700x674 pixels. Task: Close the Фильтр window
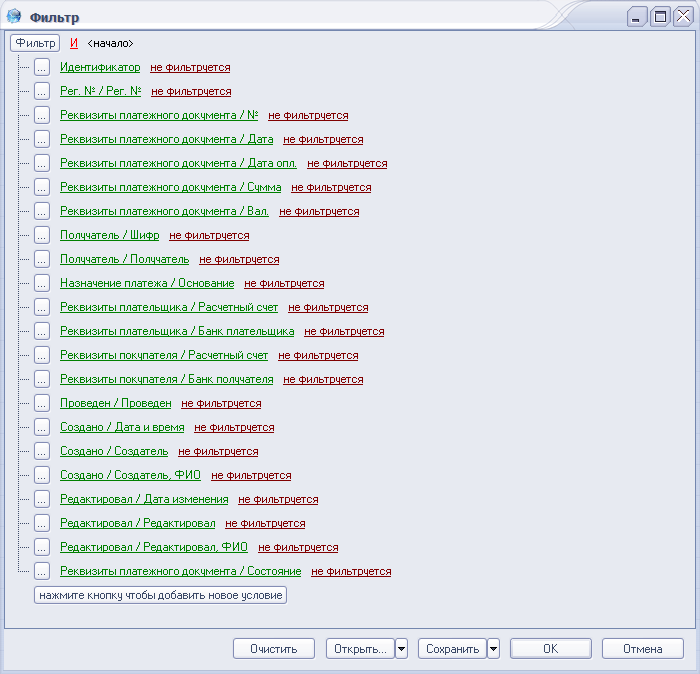tap(683, 17)
